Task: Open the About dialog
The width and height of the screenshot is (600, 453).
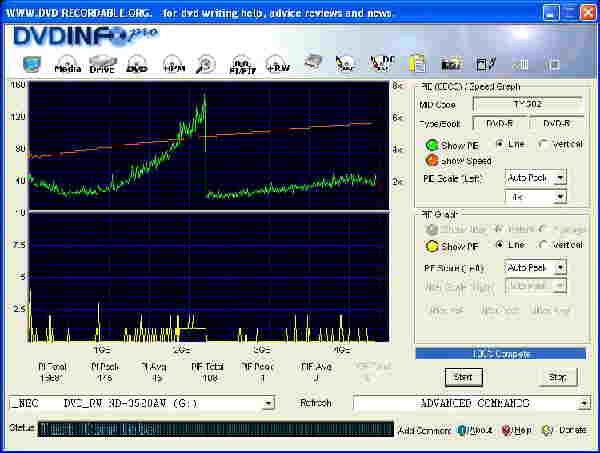Action: (475, 430)
